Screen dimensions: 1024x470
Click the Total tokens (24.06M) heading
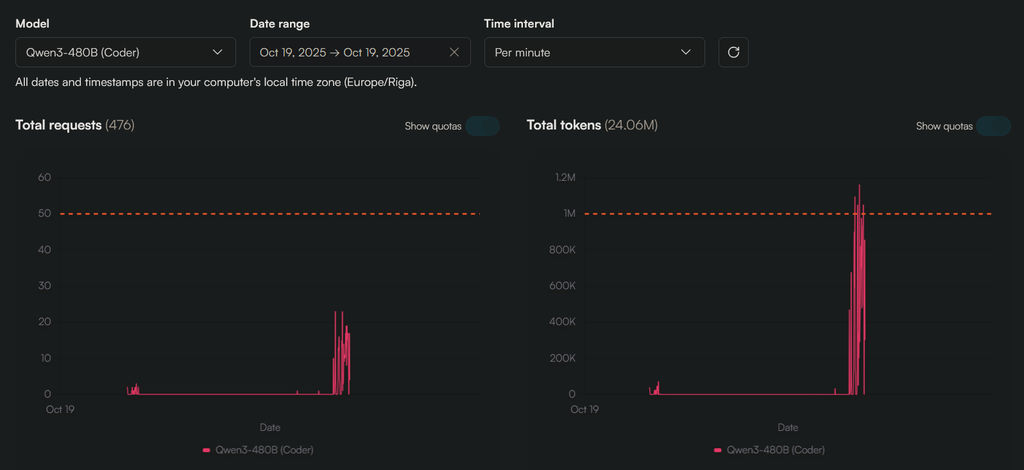(x=592, y=125)
